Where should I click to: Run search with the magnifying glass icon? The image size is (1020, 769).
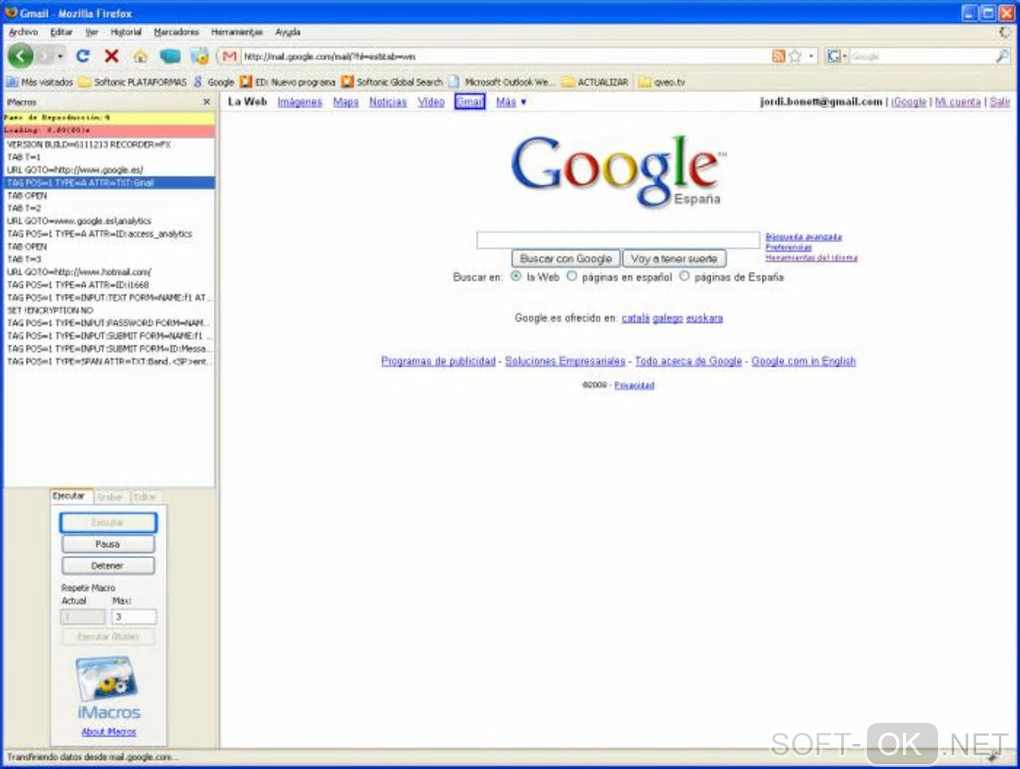tap(1002, 57)
